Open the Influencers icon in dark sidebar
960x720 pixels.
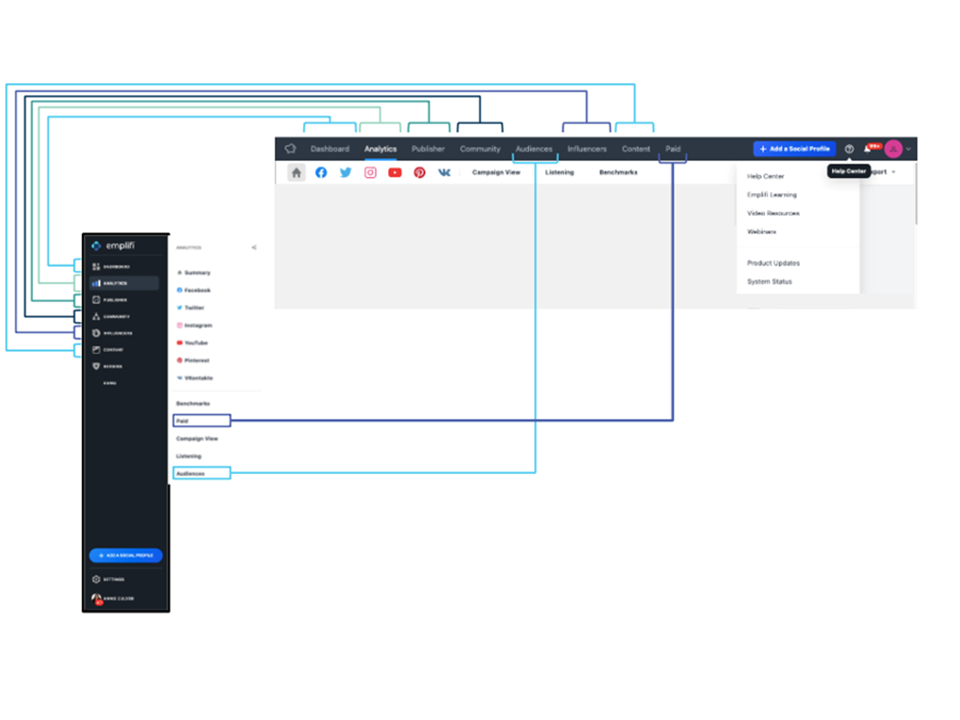coord(96,332)
